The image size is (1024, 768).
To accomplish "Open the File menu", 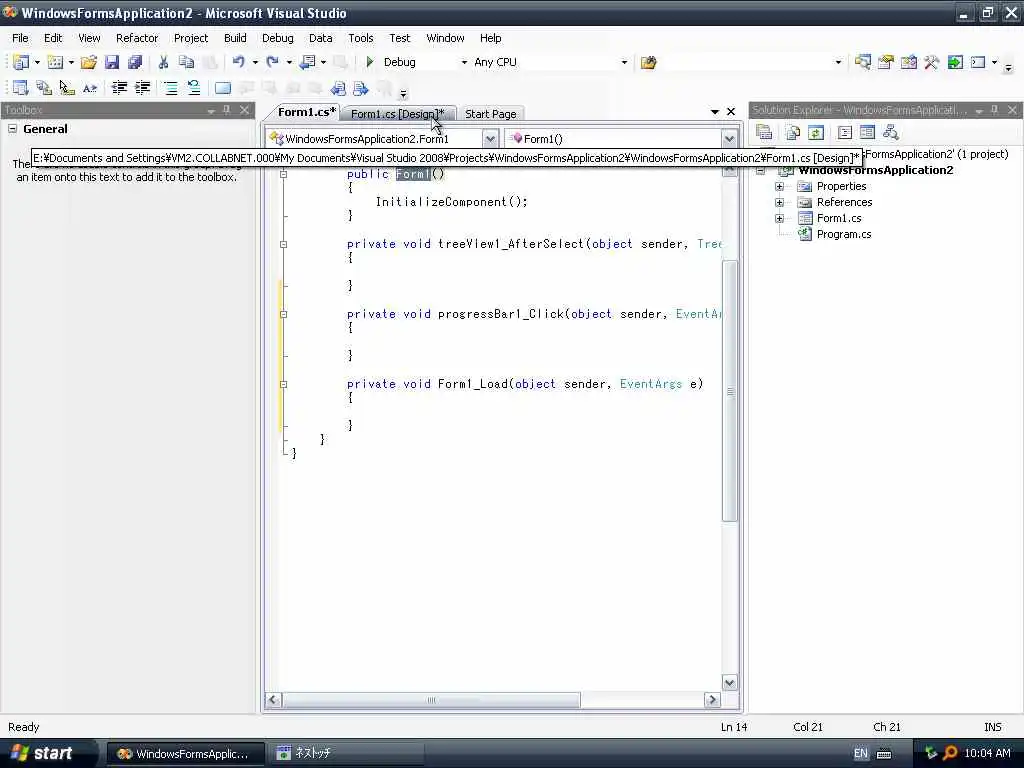I will tap(20, 38).
